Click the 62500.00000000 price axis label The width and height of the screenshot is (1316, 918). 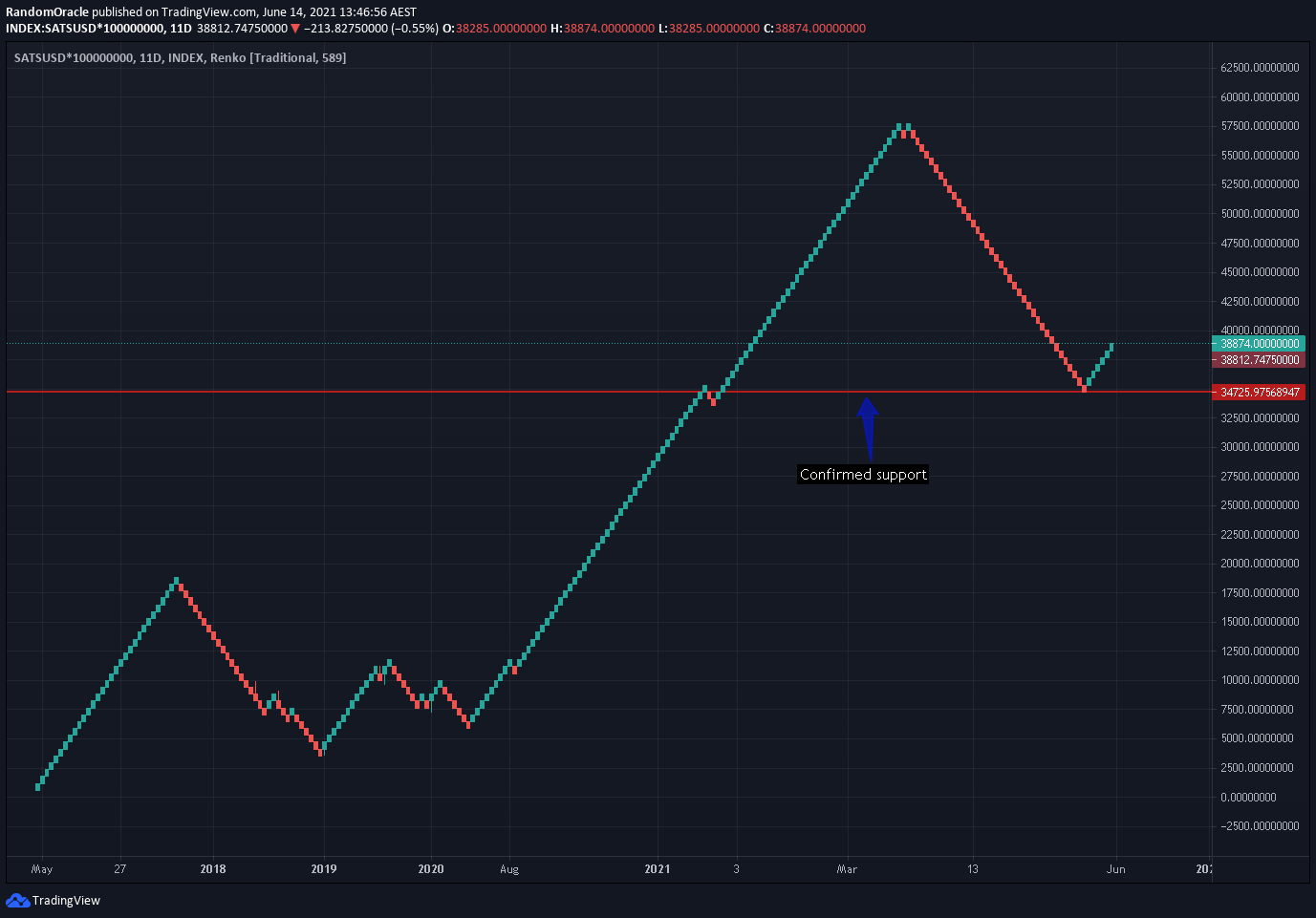coord(1260,68)
